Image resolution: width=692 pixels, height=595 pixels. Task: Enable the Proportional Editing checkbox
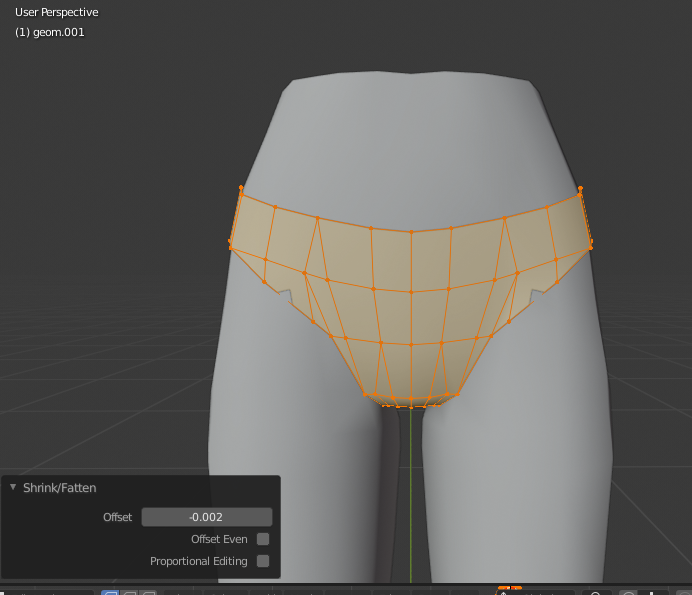[x=263, y=561]
